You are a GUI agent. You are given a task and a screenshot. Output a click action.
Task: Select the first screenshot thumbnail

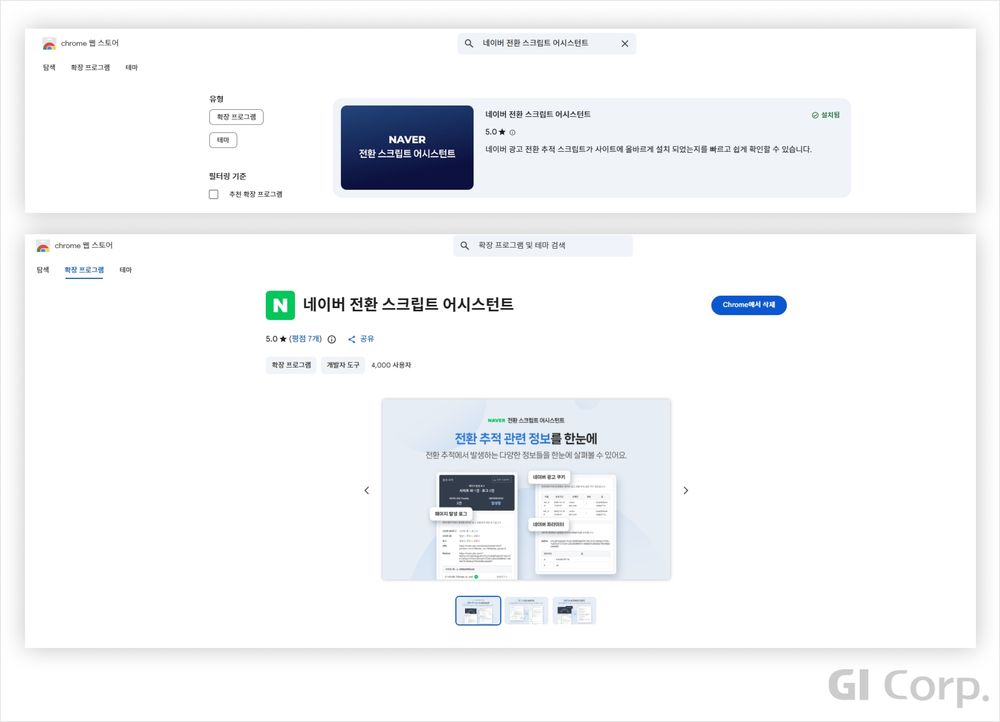click(x=478, y=610)
